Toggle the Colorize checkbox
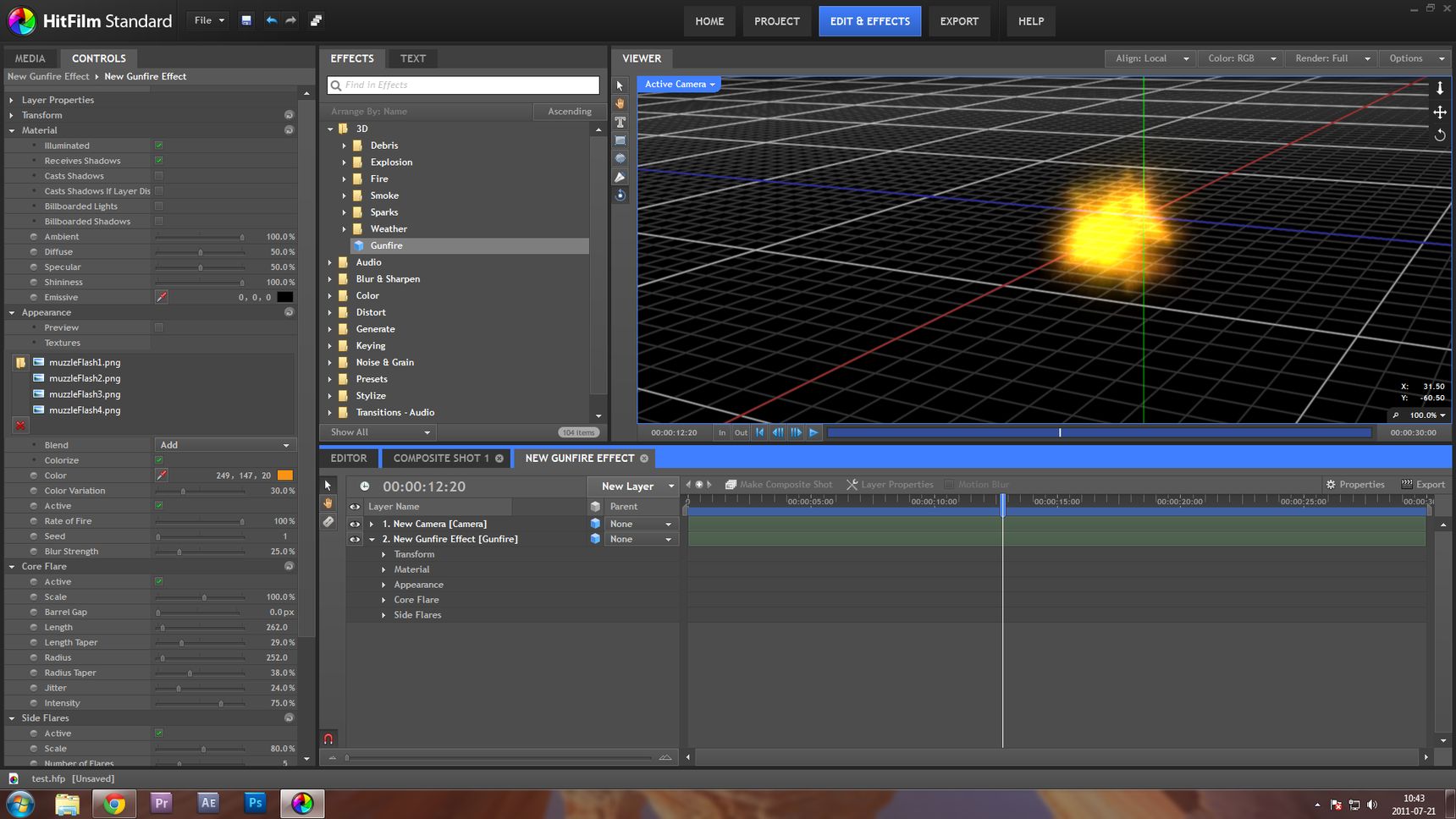Screen dimensions: 1456x819 (x=158, y=460)
